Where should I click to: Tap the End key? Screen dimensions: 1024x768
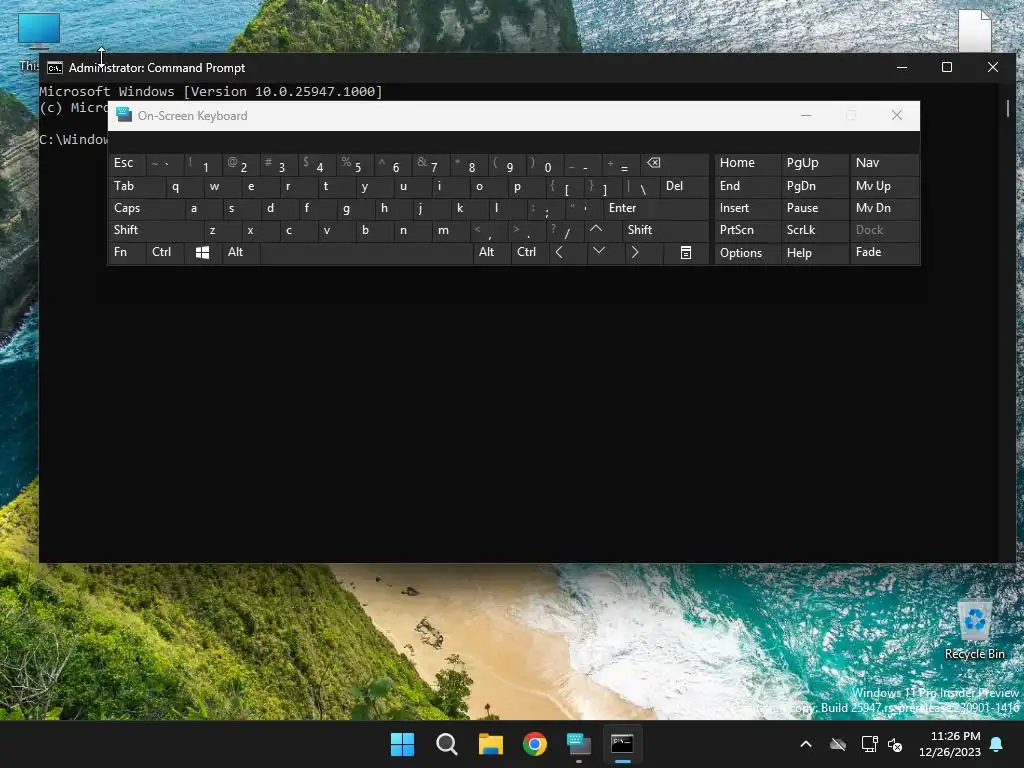pyautogui.click(x=747, y=186)
